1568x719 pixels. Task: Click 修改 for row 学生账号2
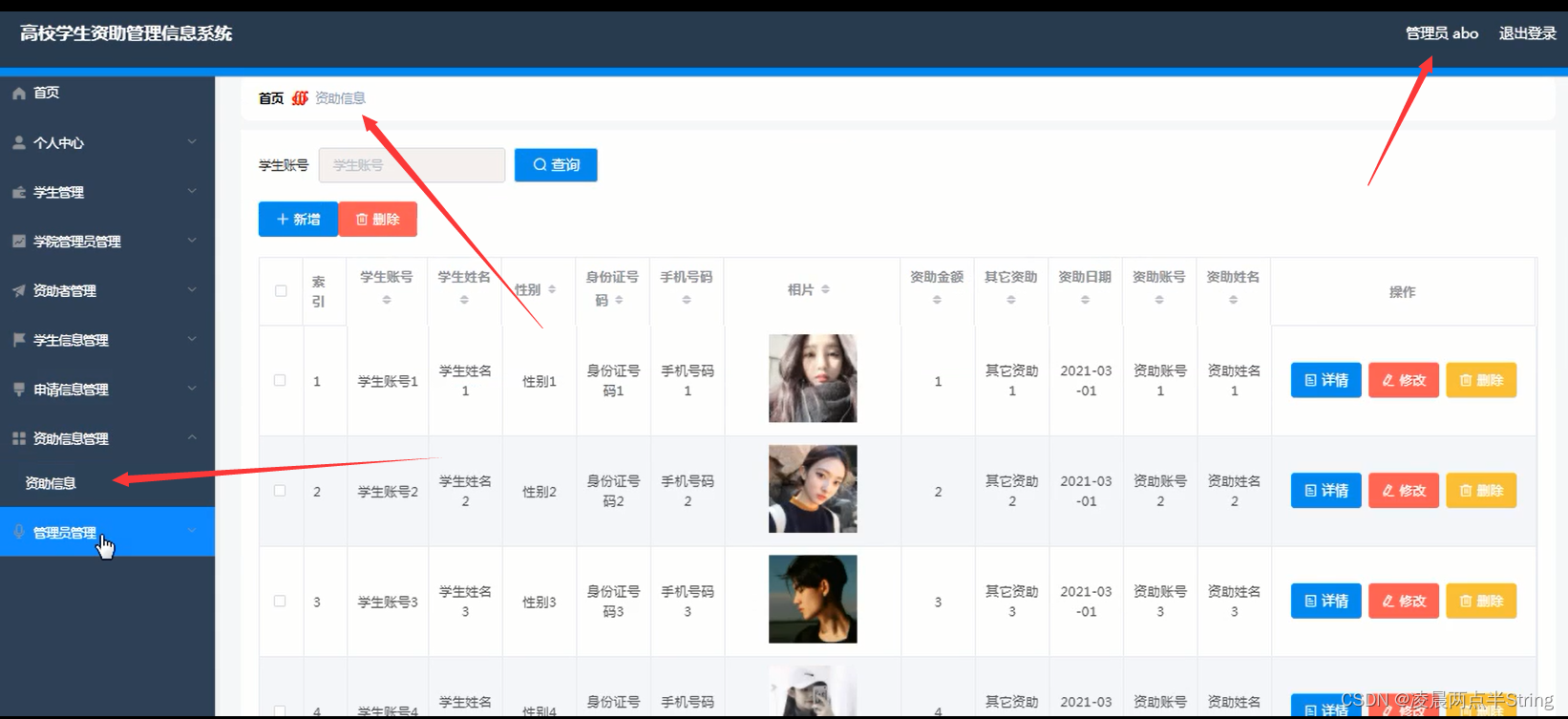(x=1404, y=491)
